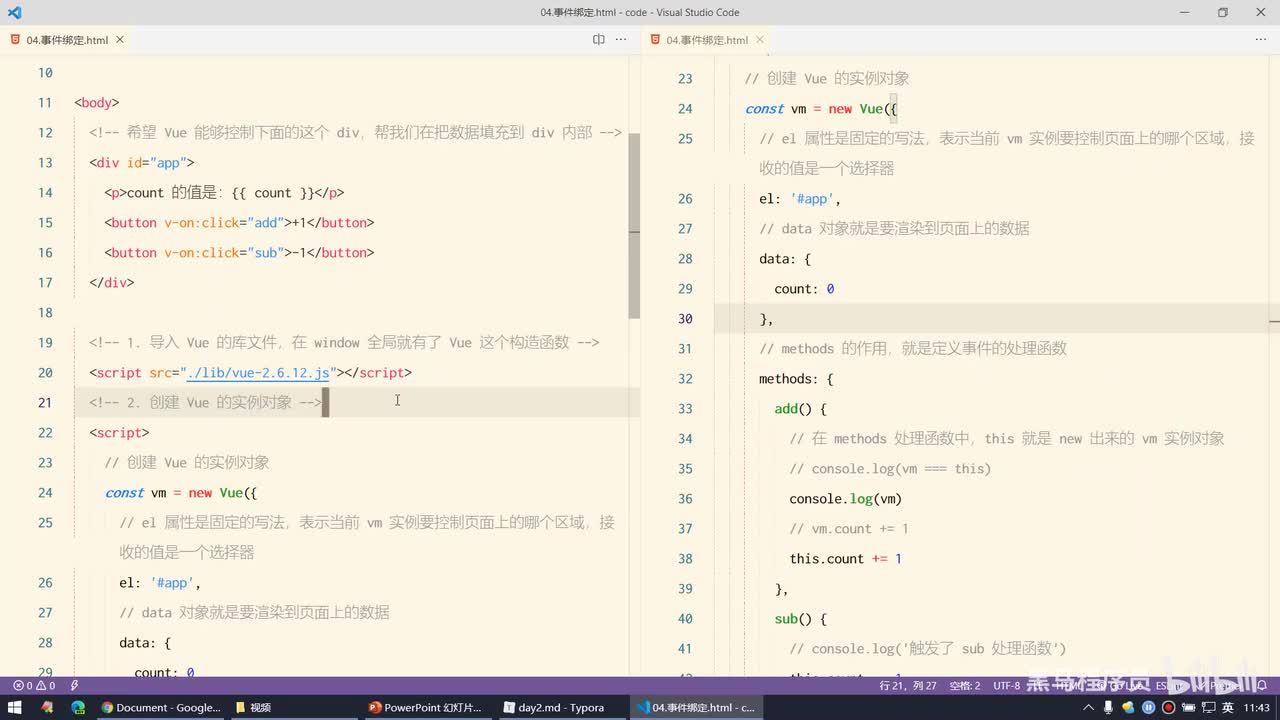Click the methods: { line
This screenshot has height=720, width=1280.
pos(796,378)
